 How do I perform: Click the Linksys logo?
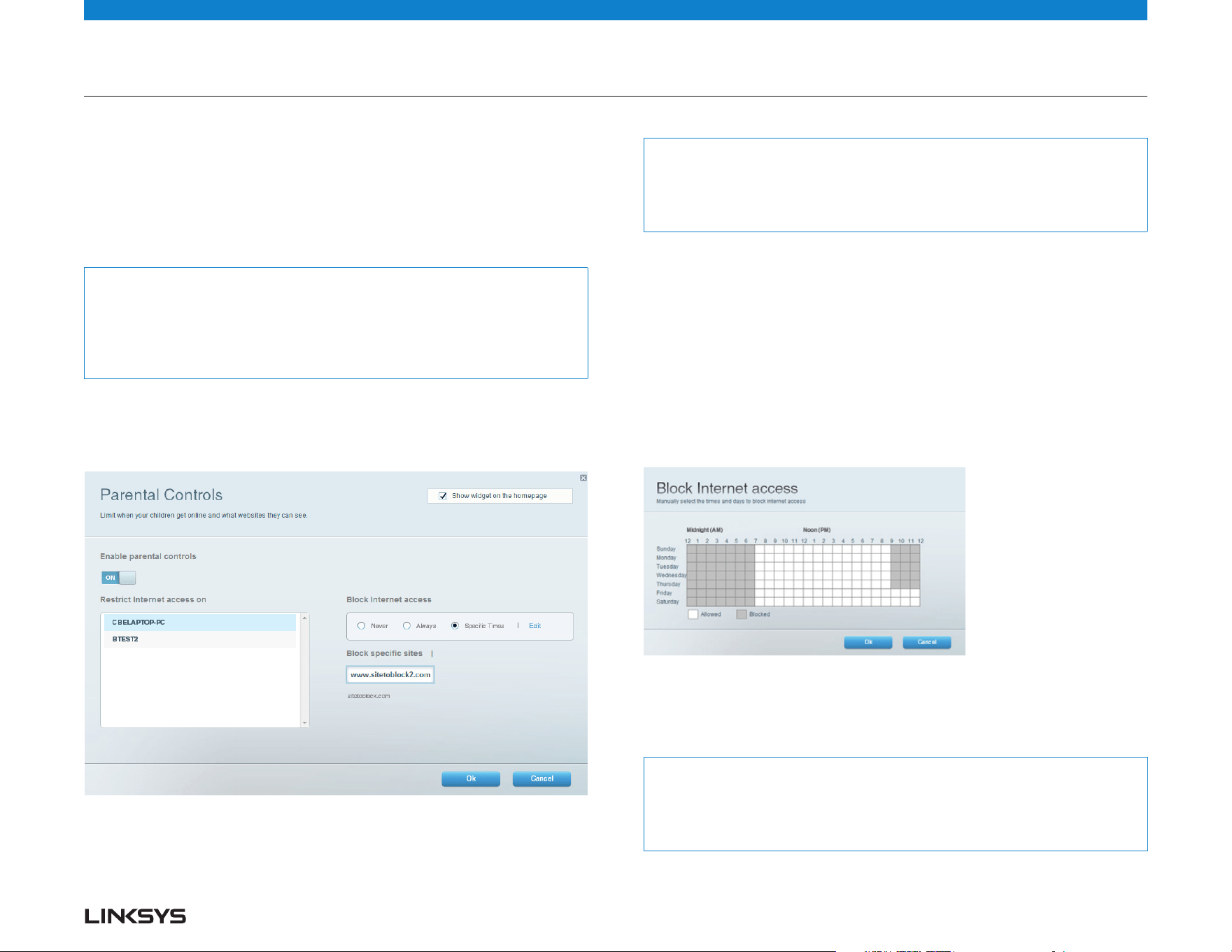click(136, 916)
